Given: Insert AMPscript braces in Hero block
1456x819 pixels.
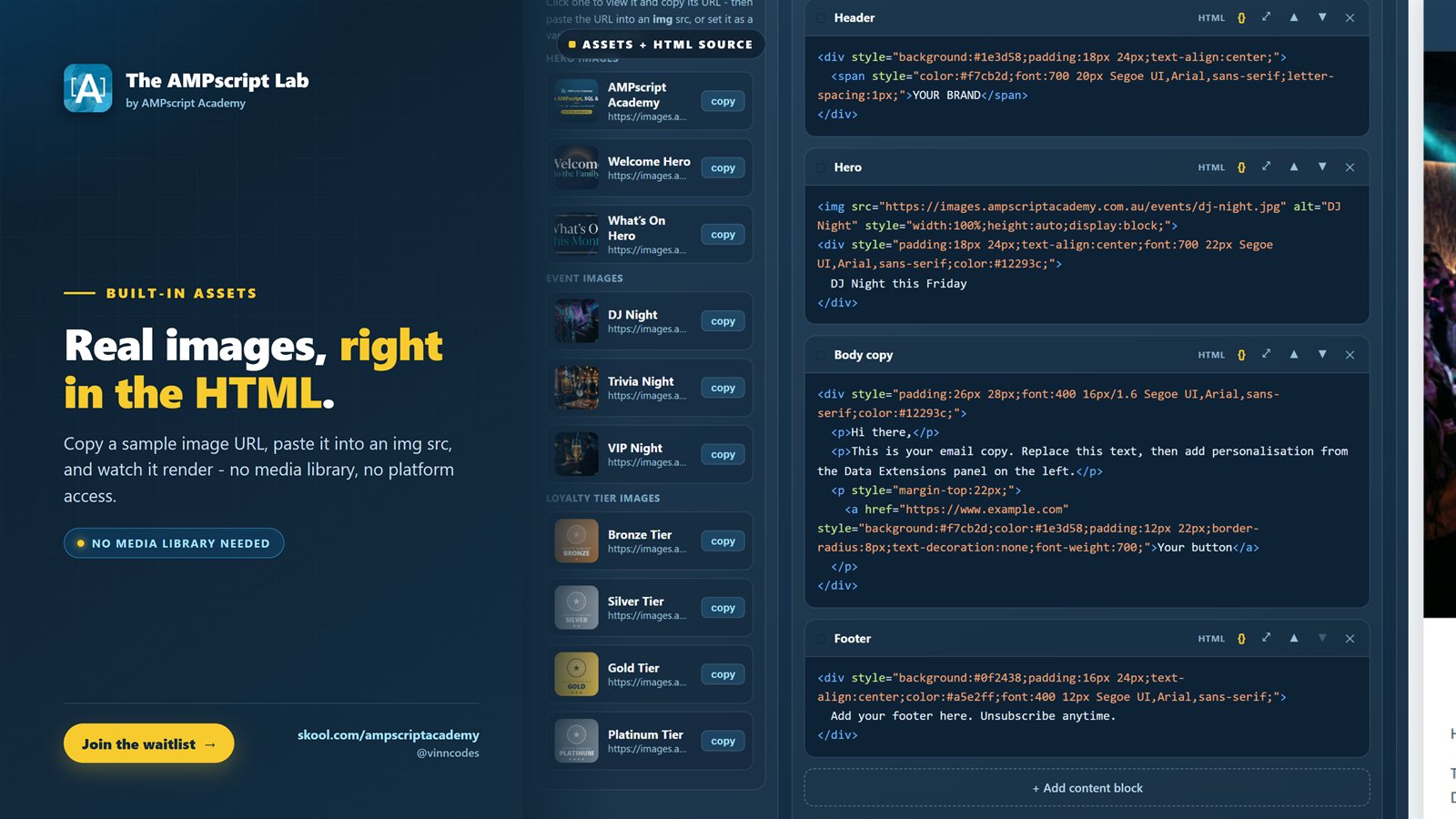Looking at the screenshot, I should pyautogui.click(x=1241, y=167).
